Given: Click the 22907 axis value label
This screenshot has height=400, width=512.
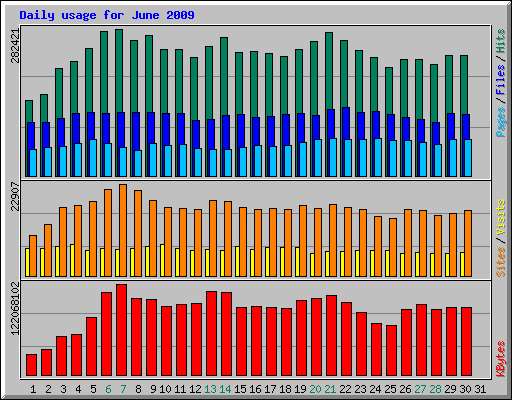Looking at the screenshot, I should (x=15, y=197).
